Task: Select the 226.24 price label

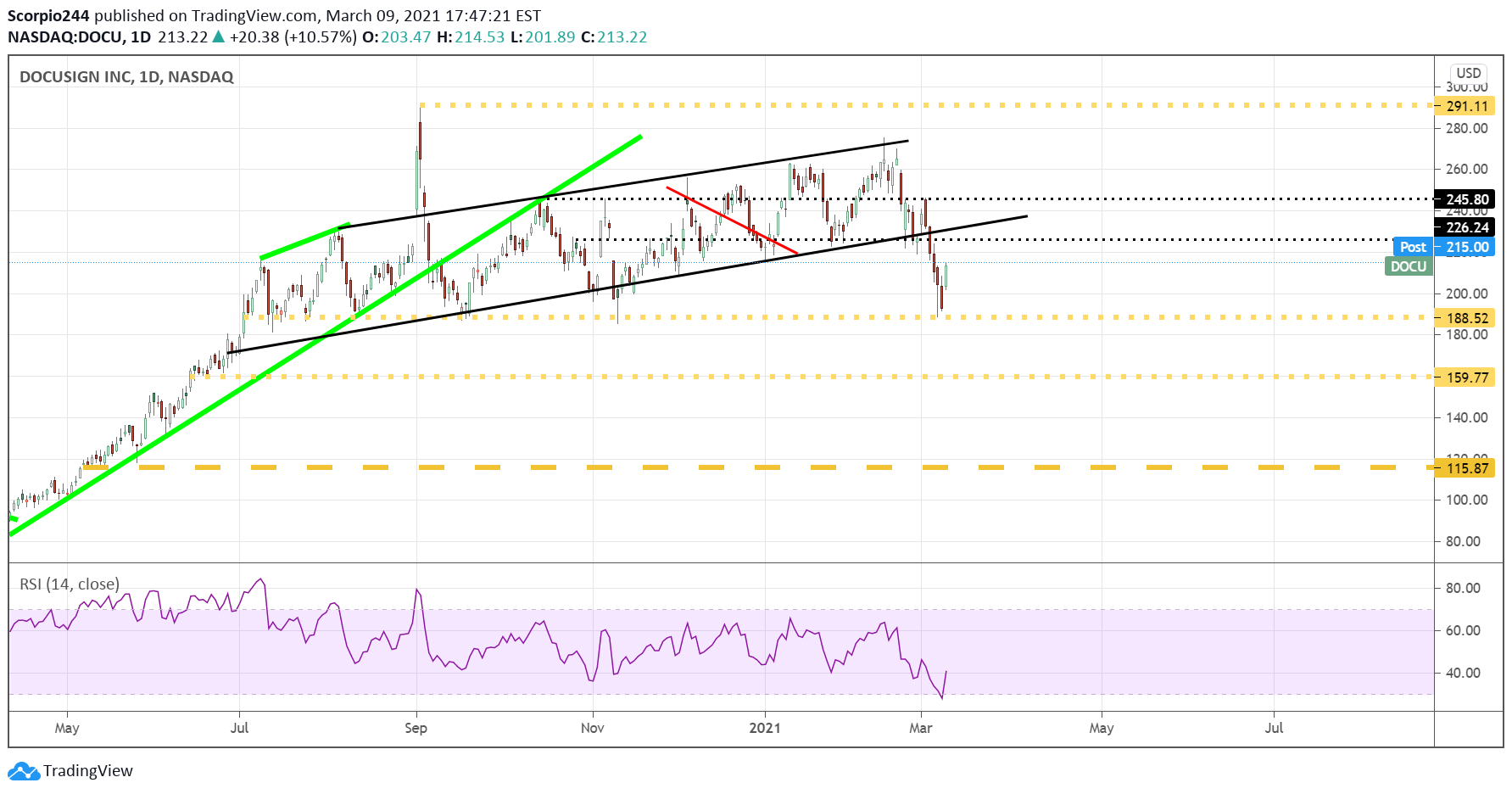Action: tap(1465, 227)
